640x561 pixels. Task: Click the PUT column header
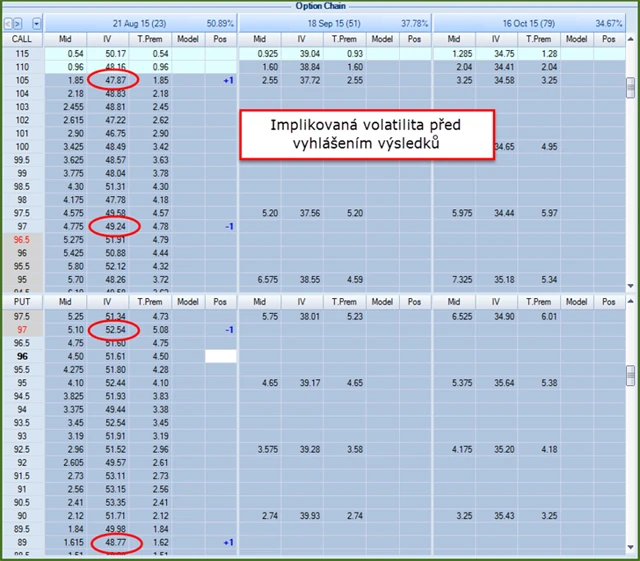coord(22,302)
